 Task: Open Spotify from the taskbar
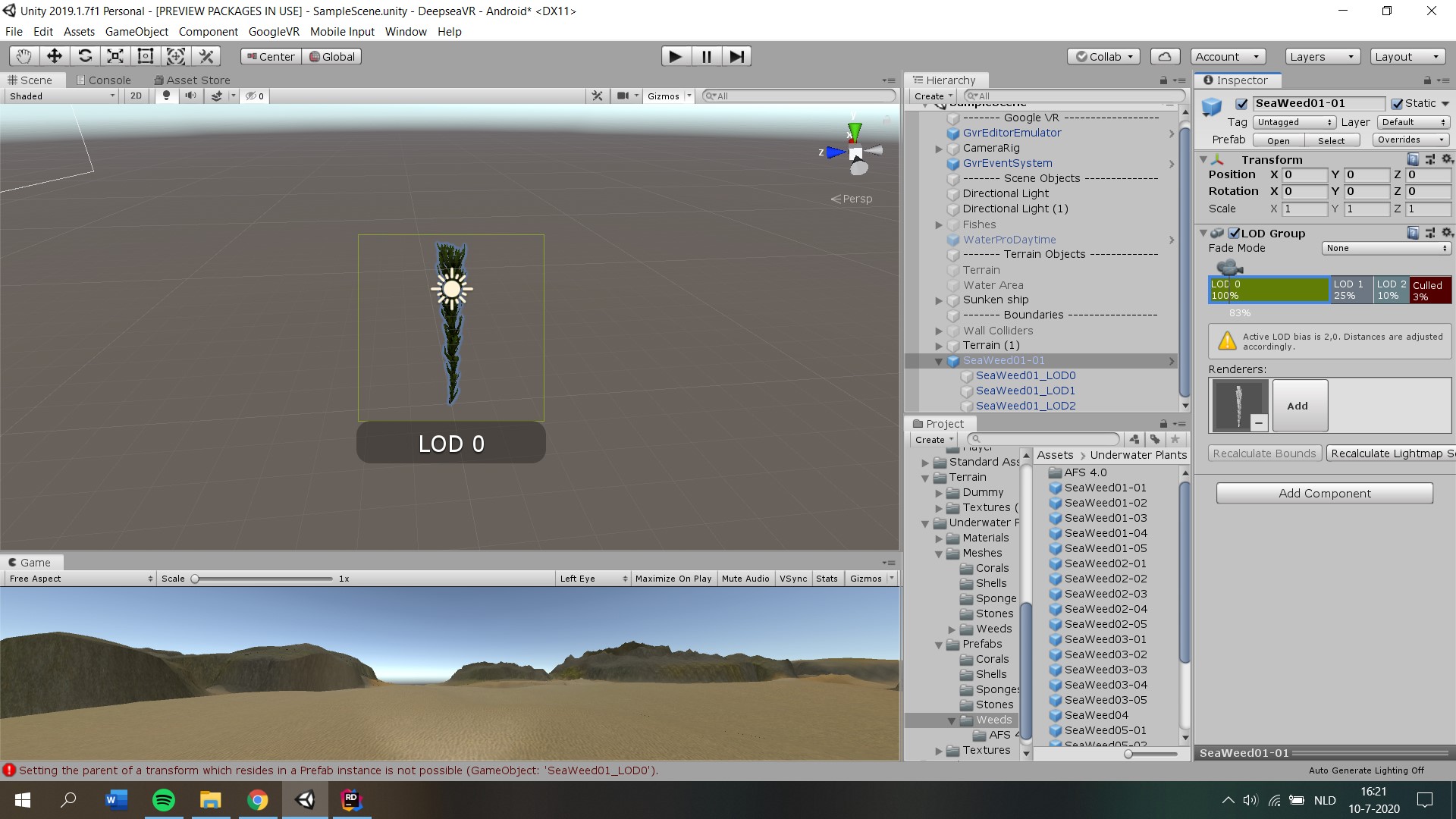[x=164, y=800]
